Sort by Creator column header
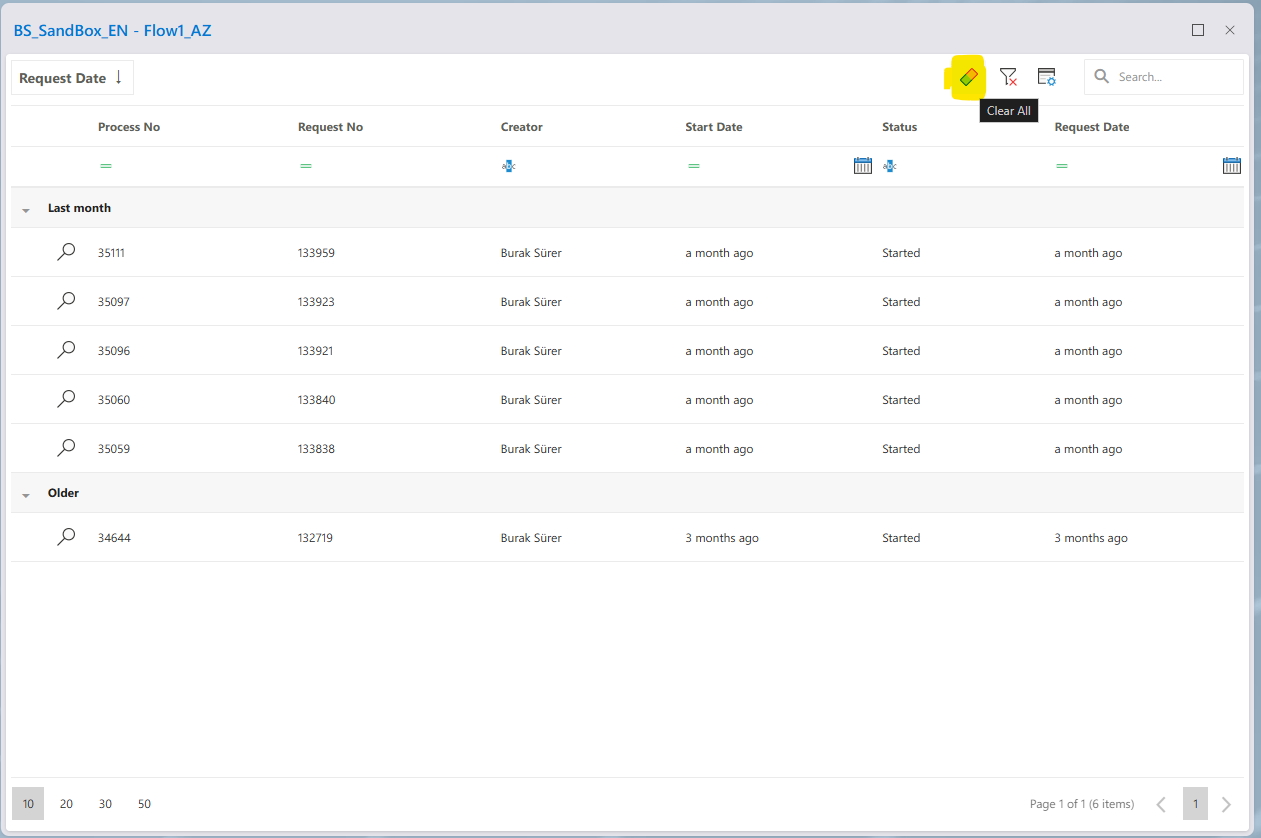 click(x=522, y=127)
